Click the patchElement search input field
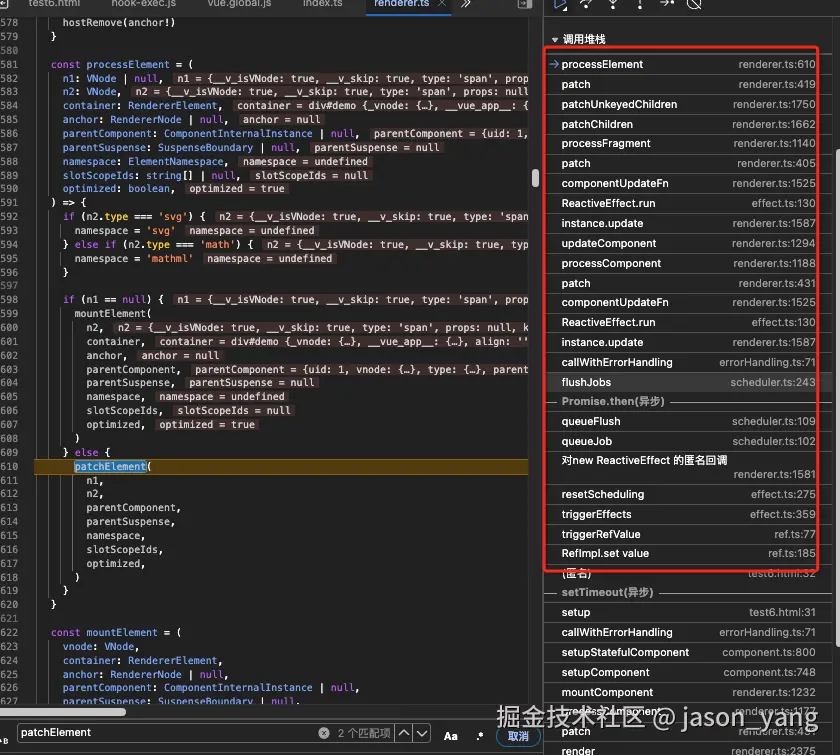This screenshot has height=755, width=840. pos(166,732)
